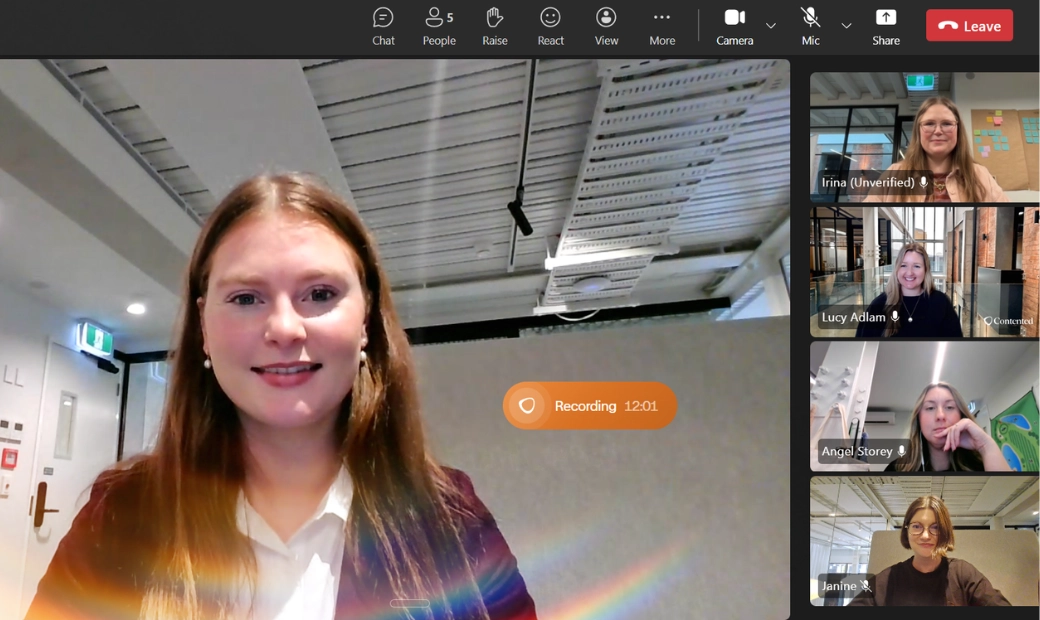Raise your hand in the meeting
The width and height of the screenshot is (1040, 620).
coord(495,27)
